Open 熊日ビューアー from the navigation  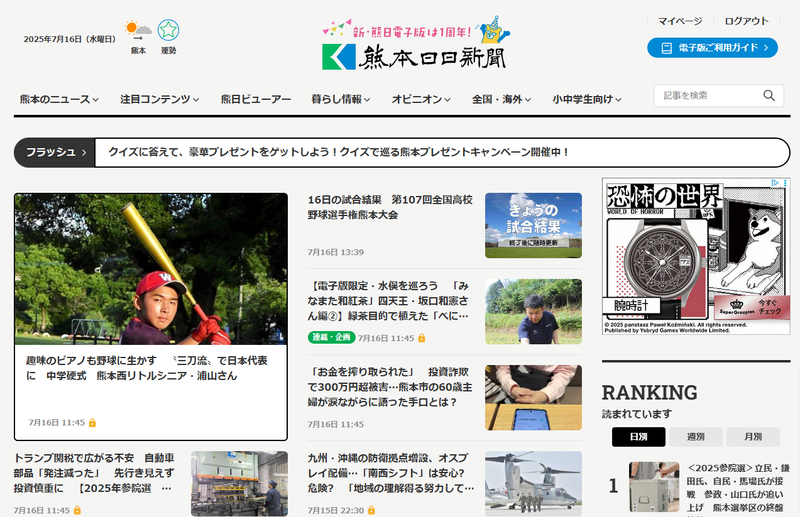256,100
